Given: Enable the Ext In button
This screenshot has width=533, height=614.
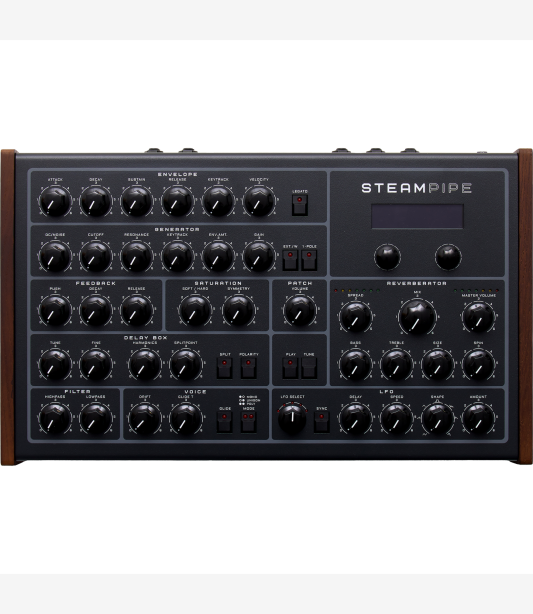Looking at the screenshot, I should (290, 260).
